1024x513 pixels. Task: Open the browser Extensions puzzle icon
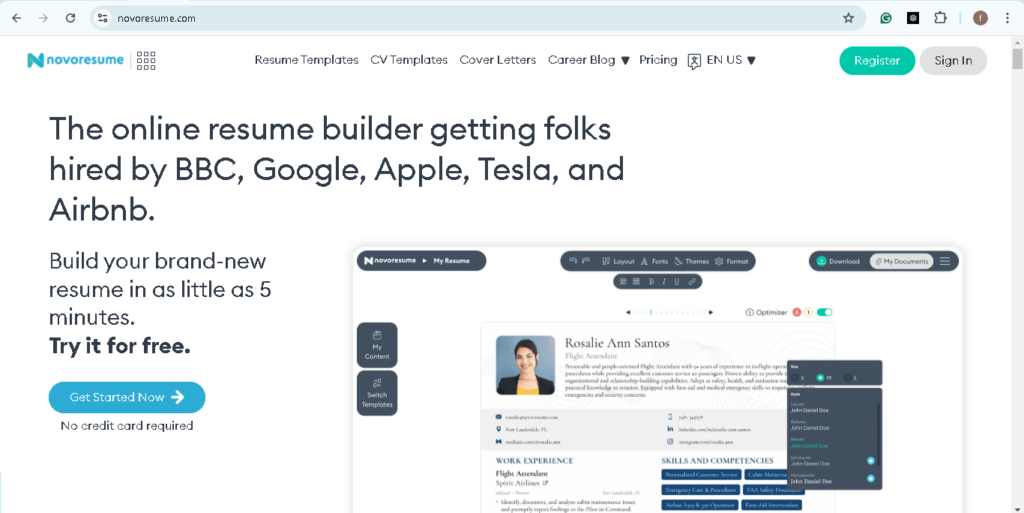pyautogui.click(x=940, y=18)
